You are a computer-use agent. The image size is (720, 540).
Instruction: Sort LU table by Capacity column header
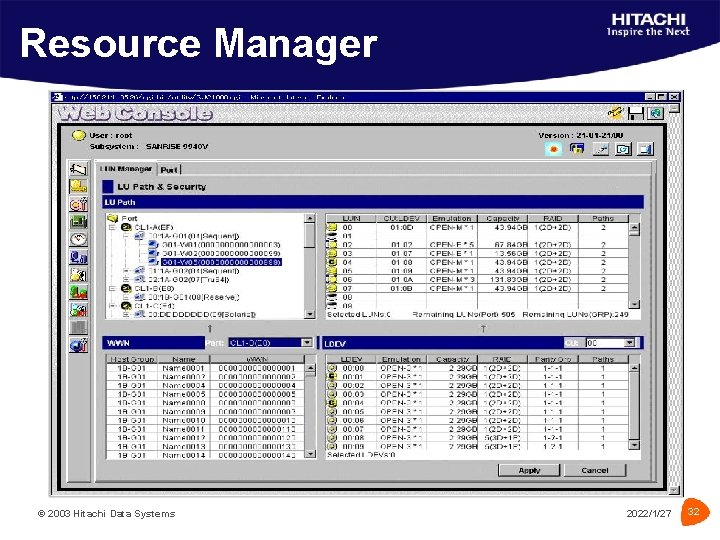pyautogui.click(x=503, y=219)
